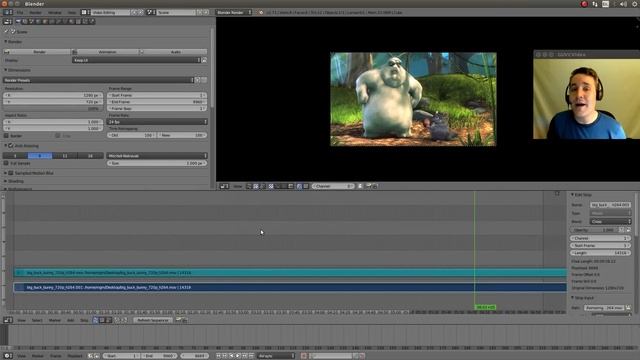This screenshot has height=360, width=640.
Task: Add a new screen layout with plus icon
Action: 134,12
